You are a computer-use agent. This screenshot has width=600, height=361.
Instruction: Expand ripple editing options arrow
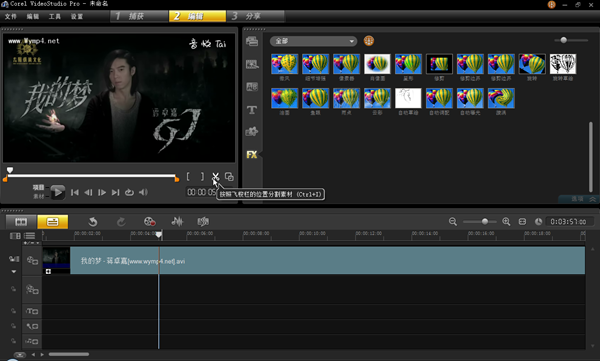[14, 271]
